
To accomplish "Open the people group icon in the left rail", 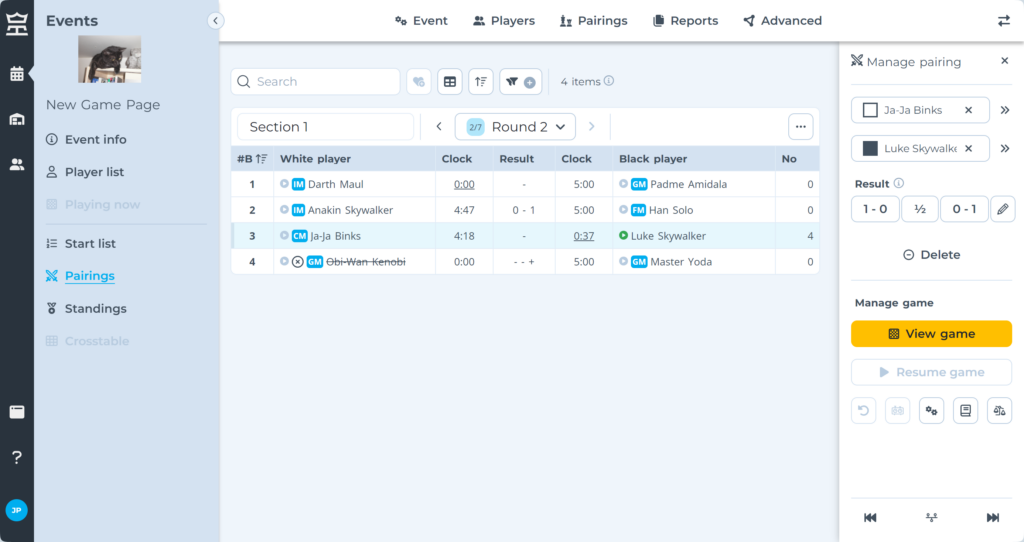I will (x=17, y=165).
